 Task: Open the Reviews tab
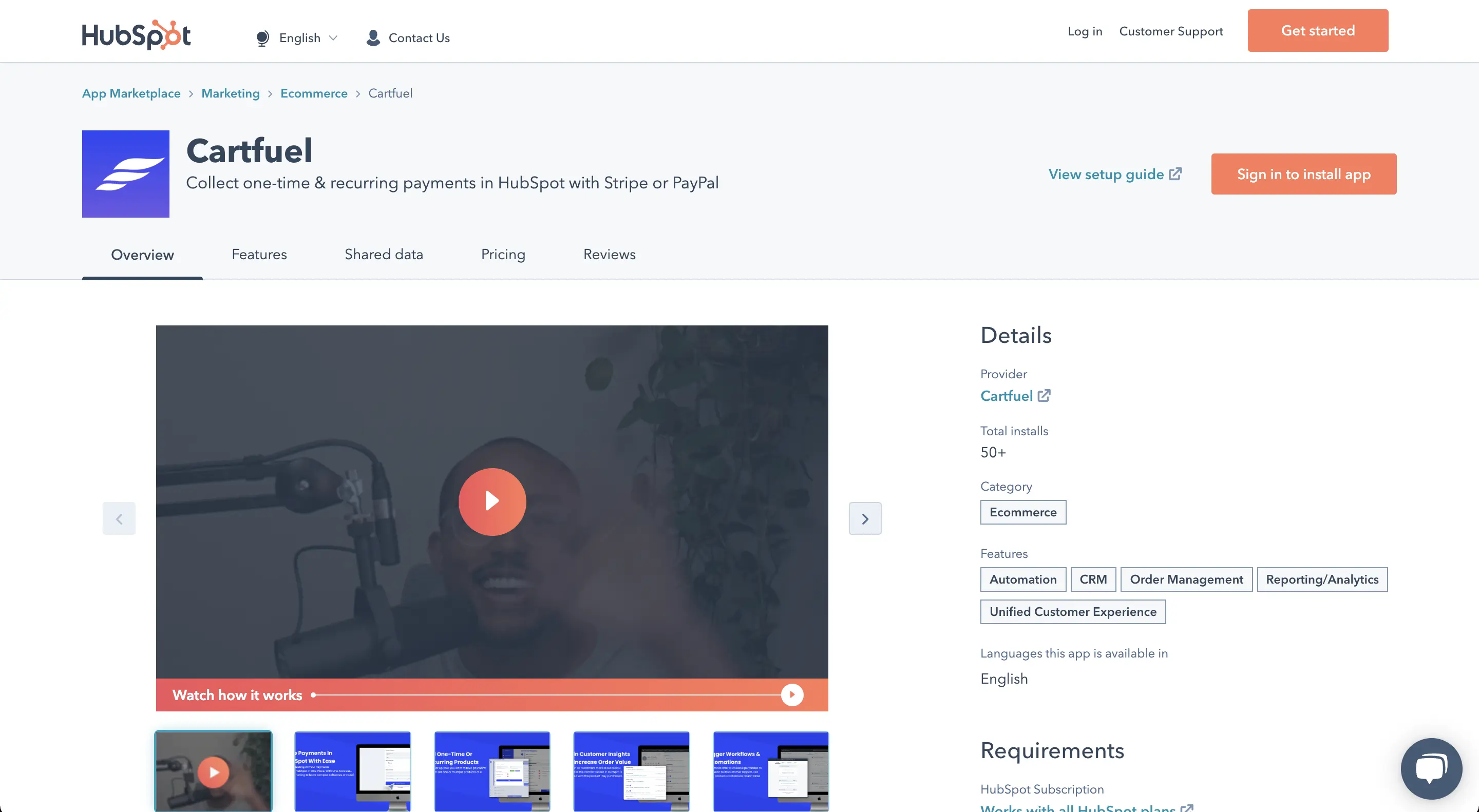coord(609,254)
